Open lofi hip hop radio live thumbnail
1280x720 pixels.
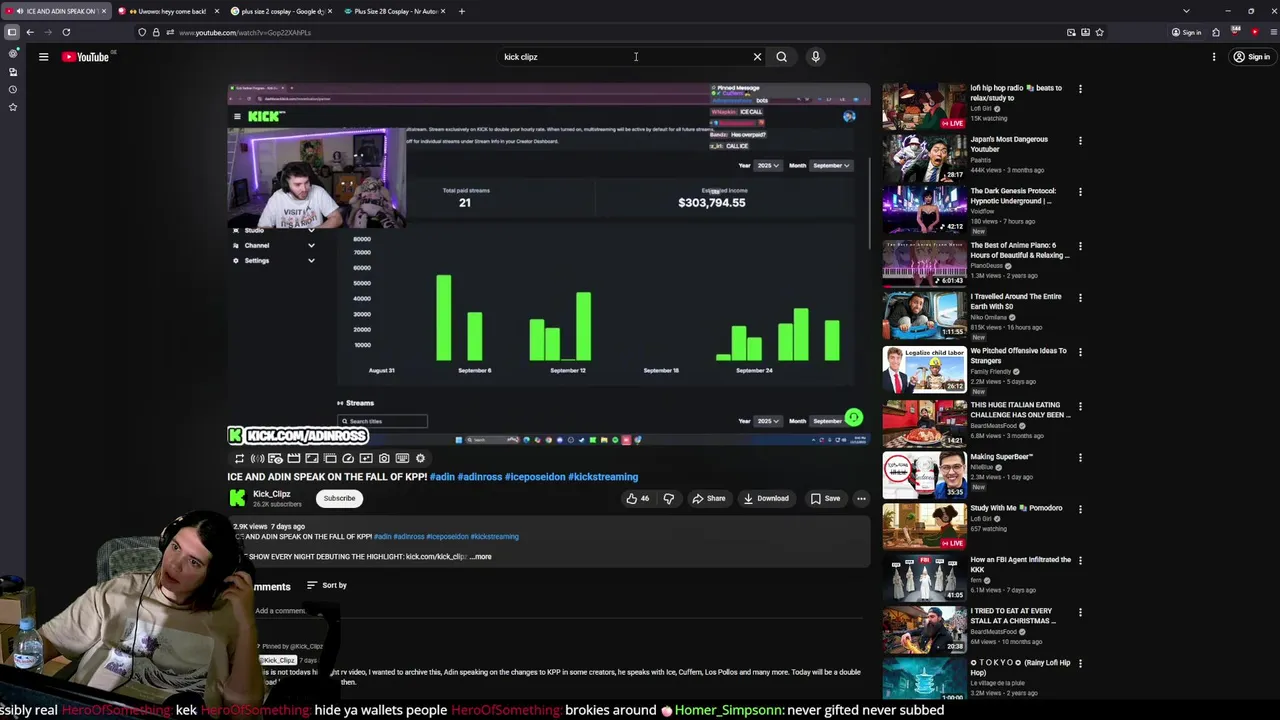pos(924,105)
